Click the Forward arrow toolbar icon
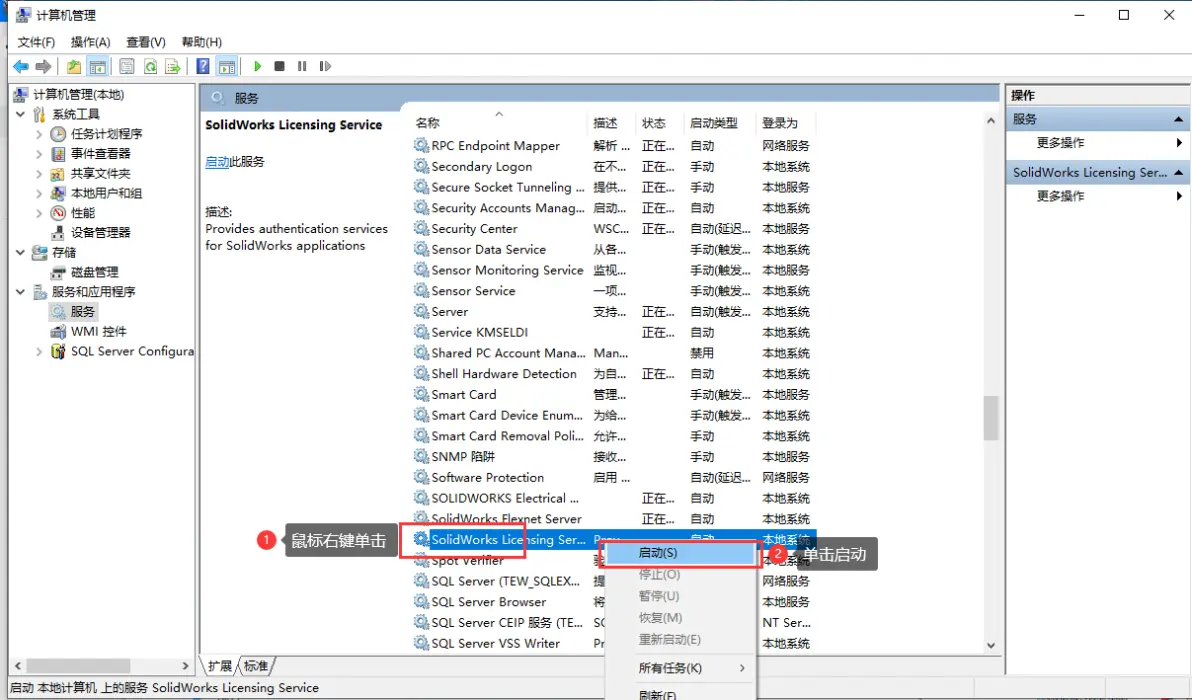The height and width of the screenshot is (700, 1192). point(43,67)
